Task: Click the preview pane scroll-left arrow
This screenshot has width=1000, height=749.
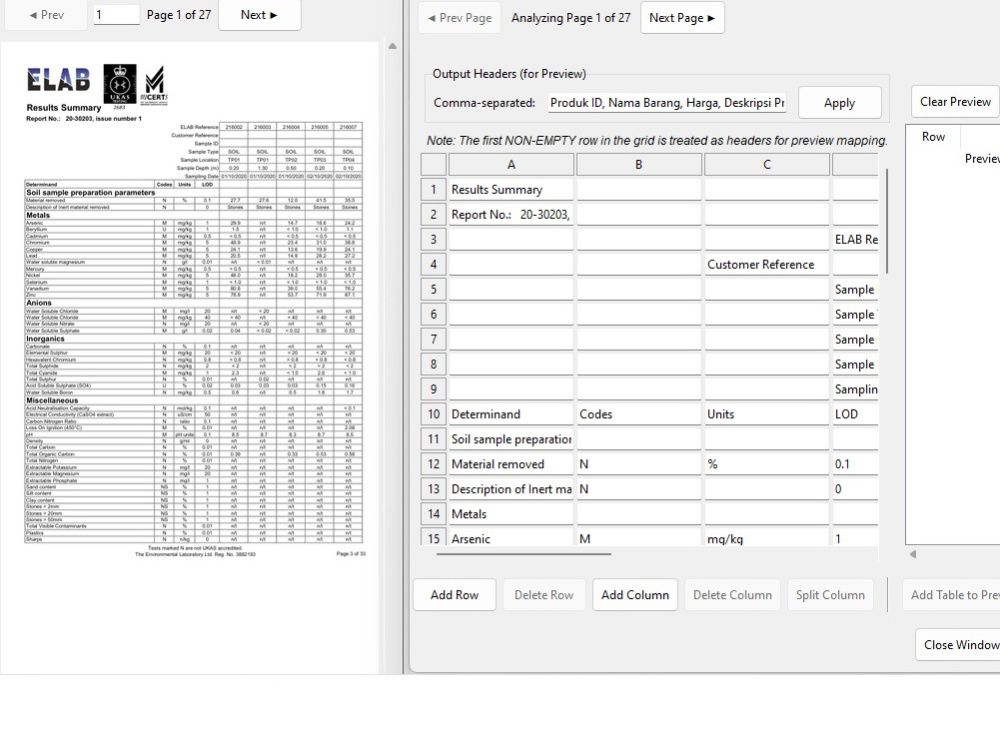Action: point(913,554)
